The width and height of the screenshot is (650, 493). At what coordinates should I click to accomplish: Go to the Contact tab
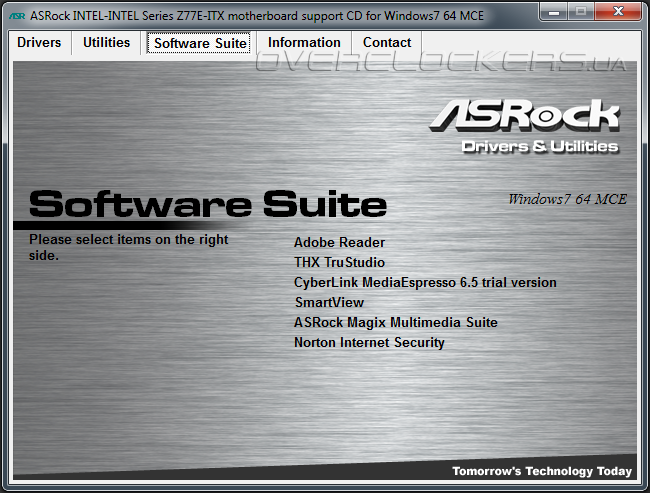coord(387,43)
